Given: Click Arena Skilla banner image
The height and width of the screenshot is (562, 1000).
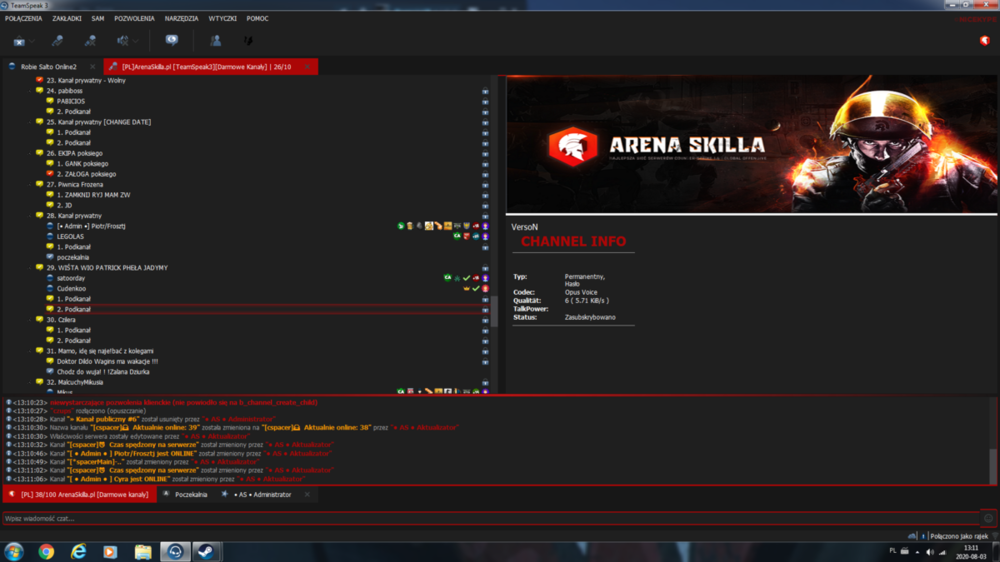Looking at the screenshot, I should (x=751, y=144).
